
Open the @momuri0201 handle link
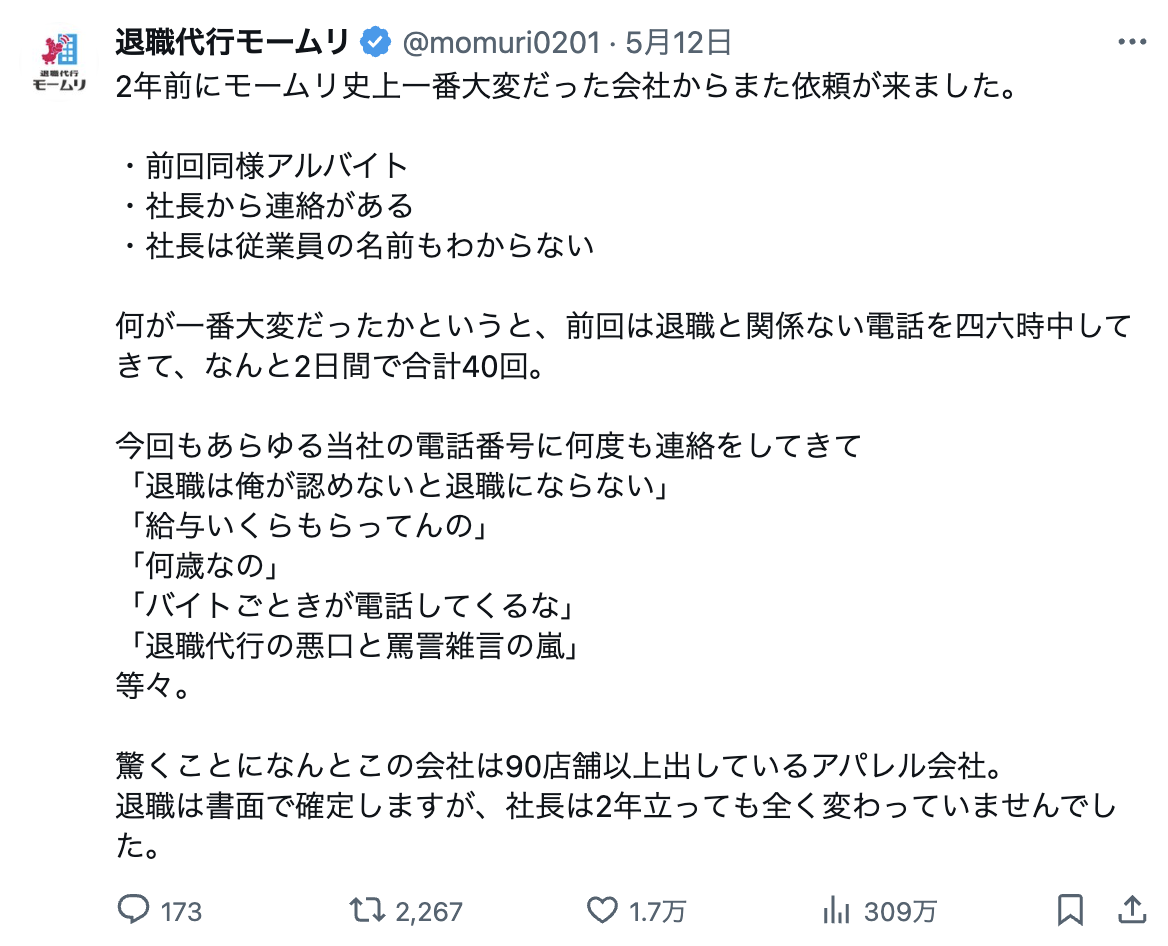[501, 43]
